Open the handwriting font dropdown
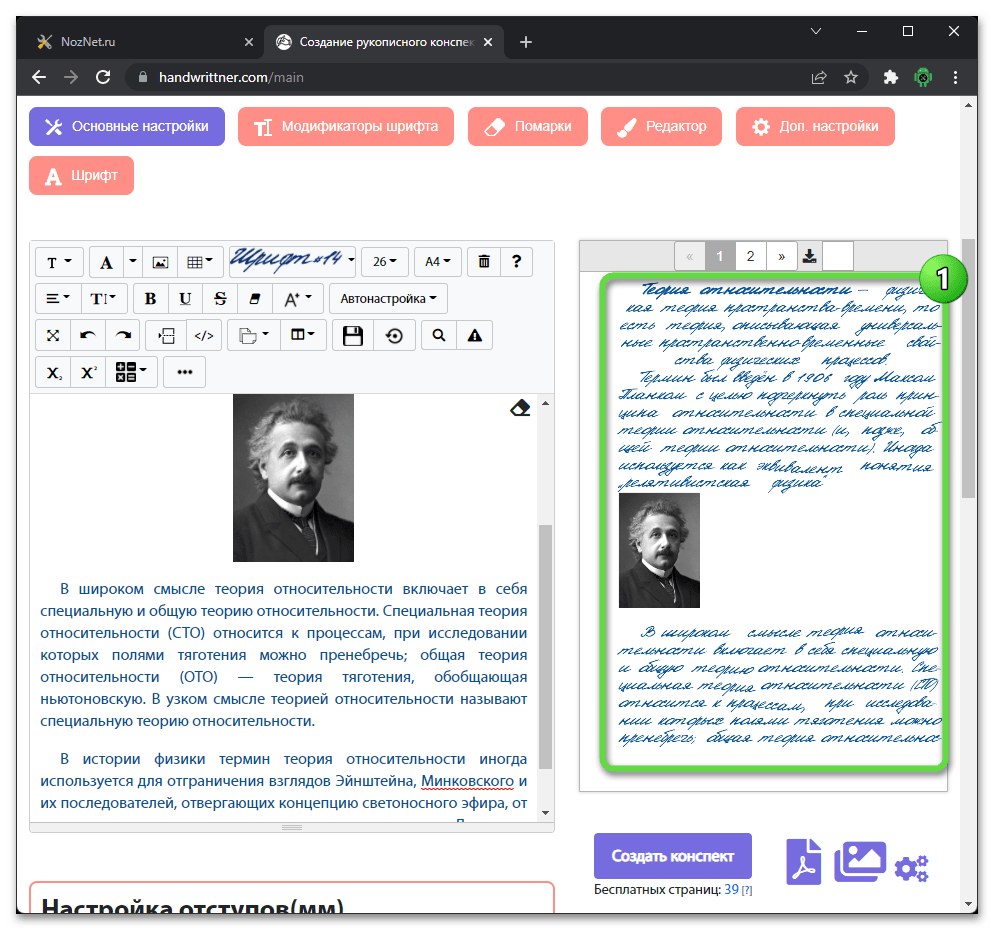This screenshot has height=930, width=994. pyautogui.click(x=293, y=261)
